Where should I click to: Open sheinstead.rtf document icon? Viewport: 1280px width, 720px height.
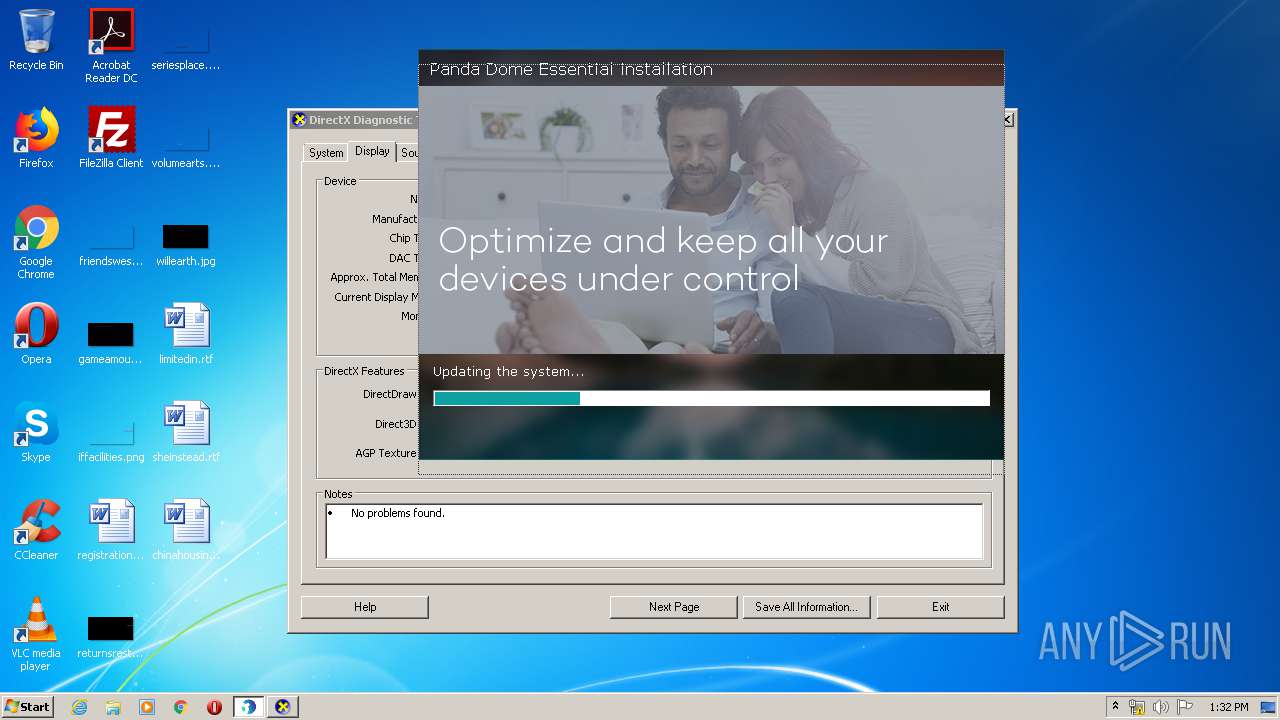(x=186, y=432)
